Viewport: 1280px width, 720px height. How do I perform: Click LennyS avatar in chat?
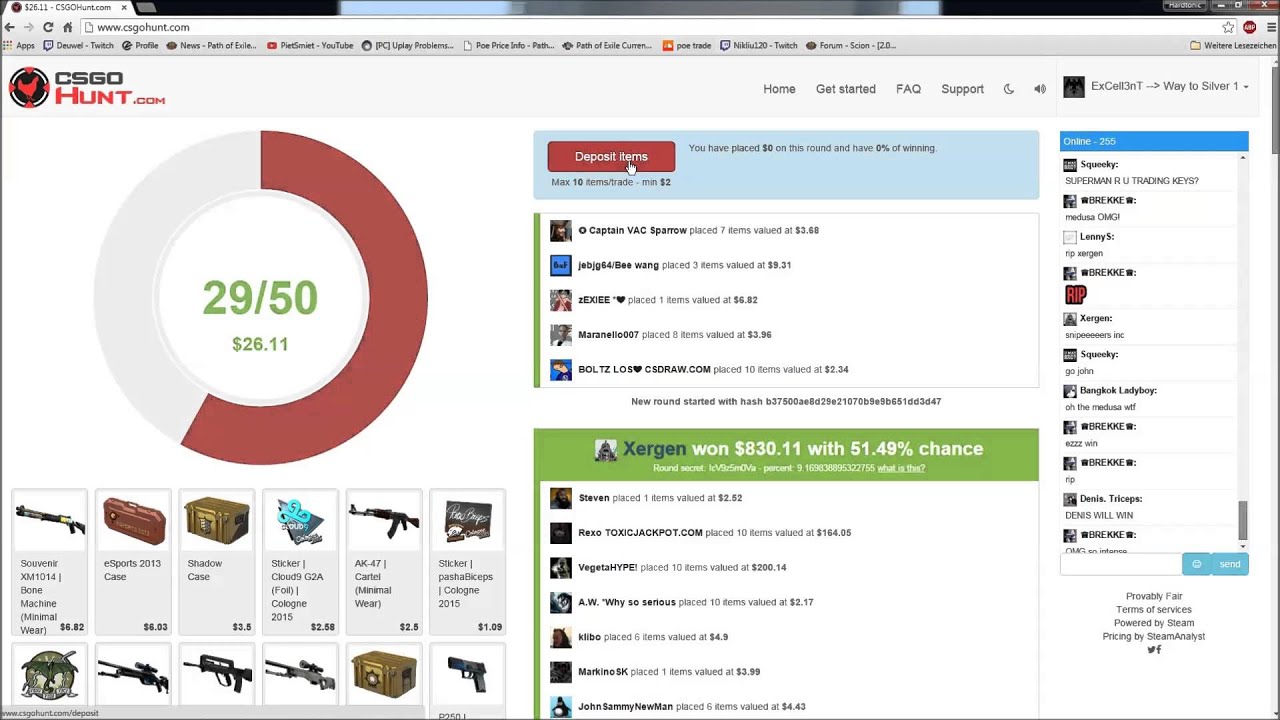(x=1070, y=237)
